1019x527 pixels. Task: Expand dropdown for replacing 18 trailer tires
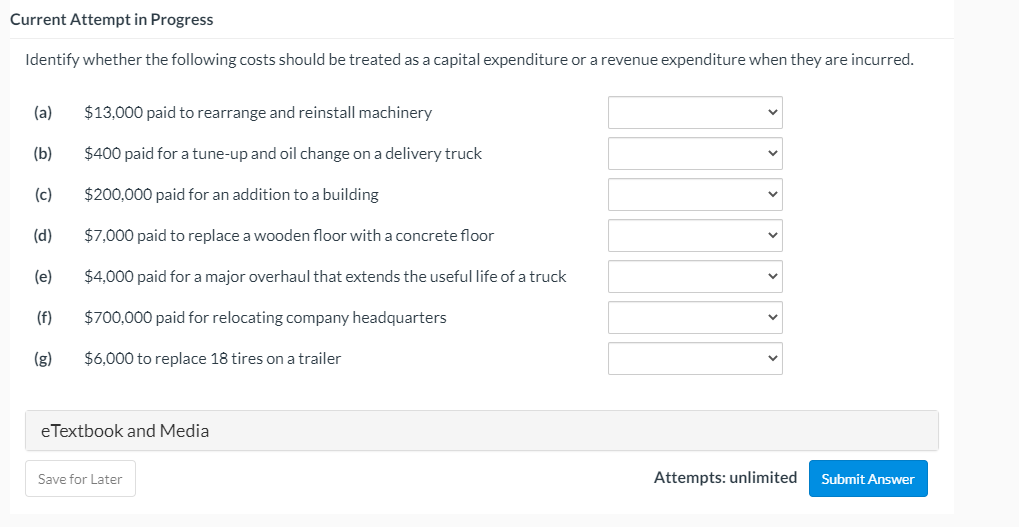[695, 358]
